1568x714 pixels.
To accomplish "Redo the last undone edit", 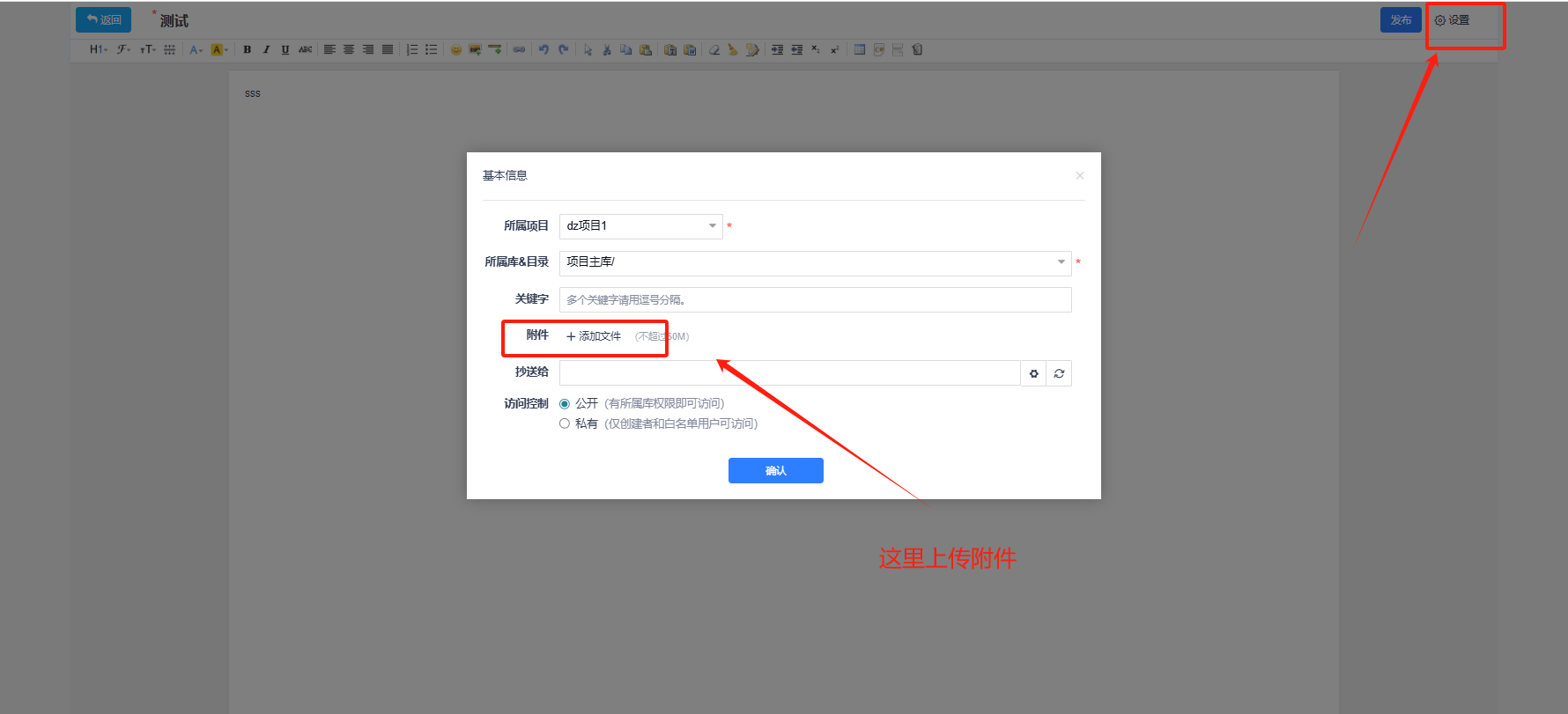I will click(x=563, y=50).
